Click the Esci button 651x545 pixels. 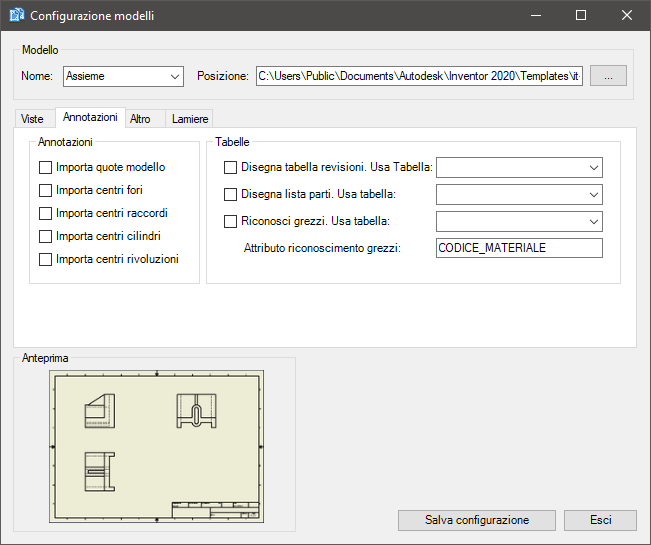pos(600,520)
